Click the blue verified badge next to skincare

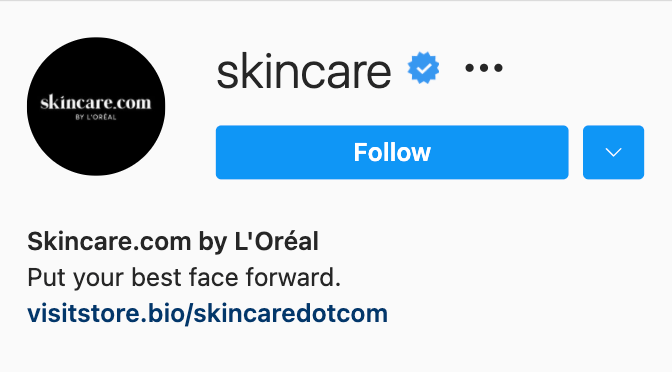[423, 68]
